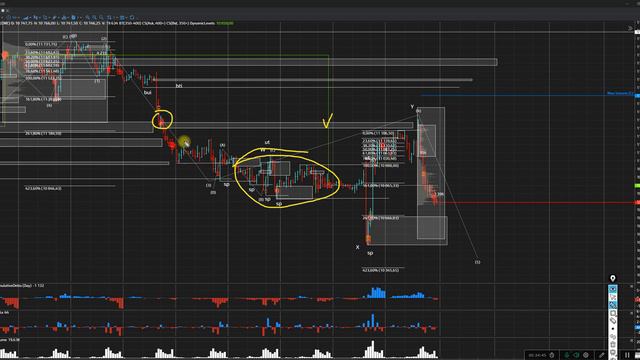
Task: Select the cursor arrow annotation tool
Action: (613, 297)
